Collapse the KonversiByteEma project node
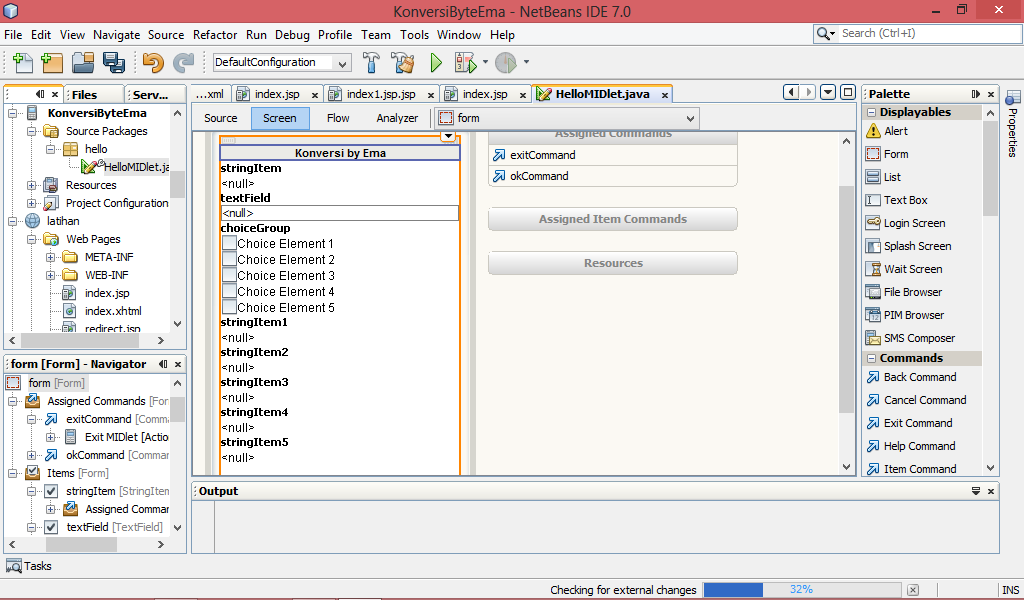The width and height of the screenshot is (1024, 600). [12, 114]
